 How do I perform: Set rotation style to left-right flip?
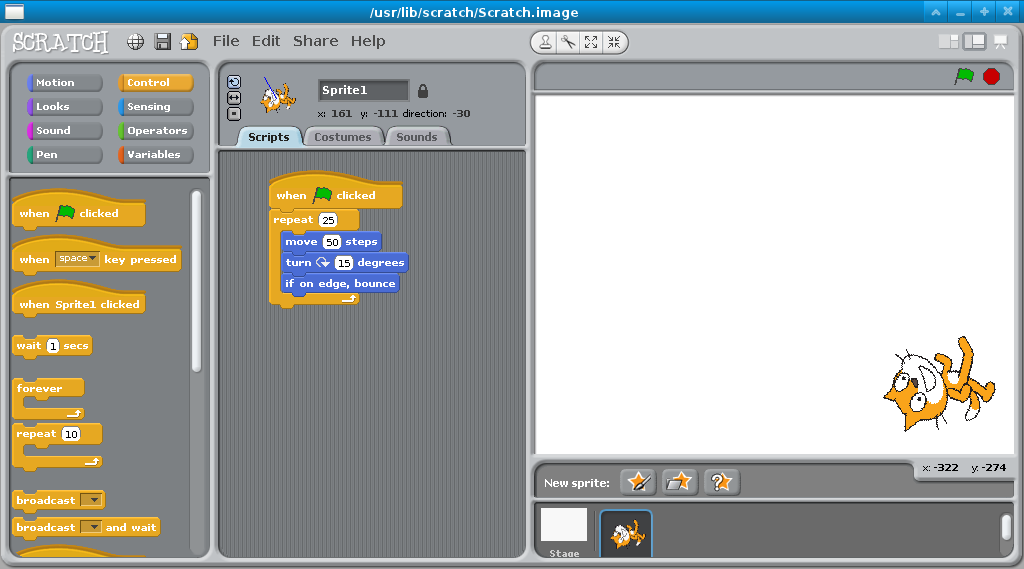click(x=234, y=97)
